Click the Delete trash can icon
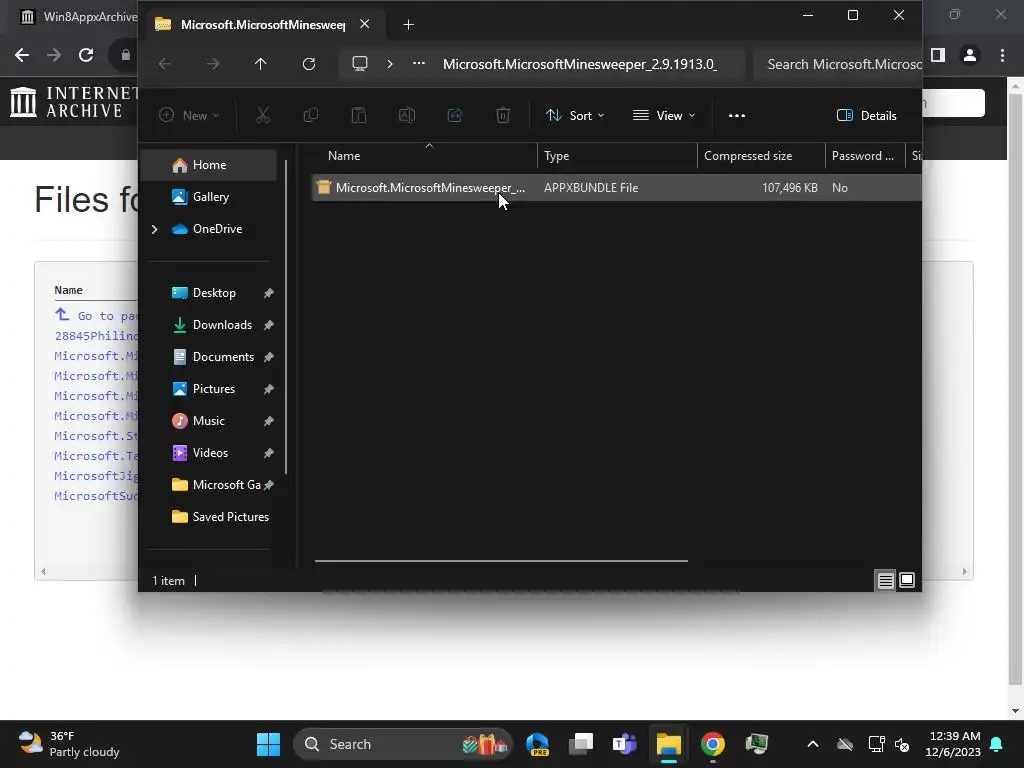The height and width of the screenshot is (768, 1024). 503,116
